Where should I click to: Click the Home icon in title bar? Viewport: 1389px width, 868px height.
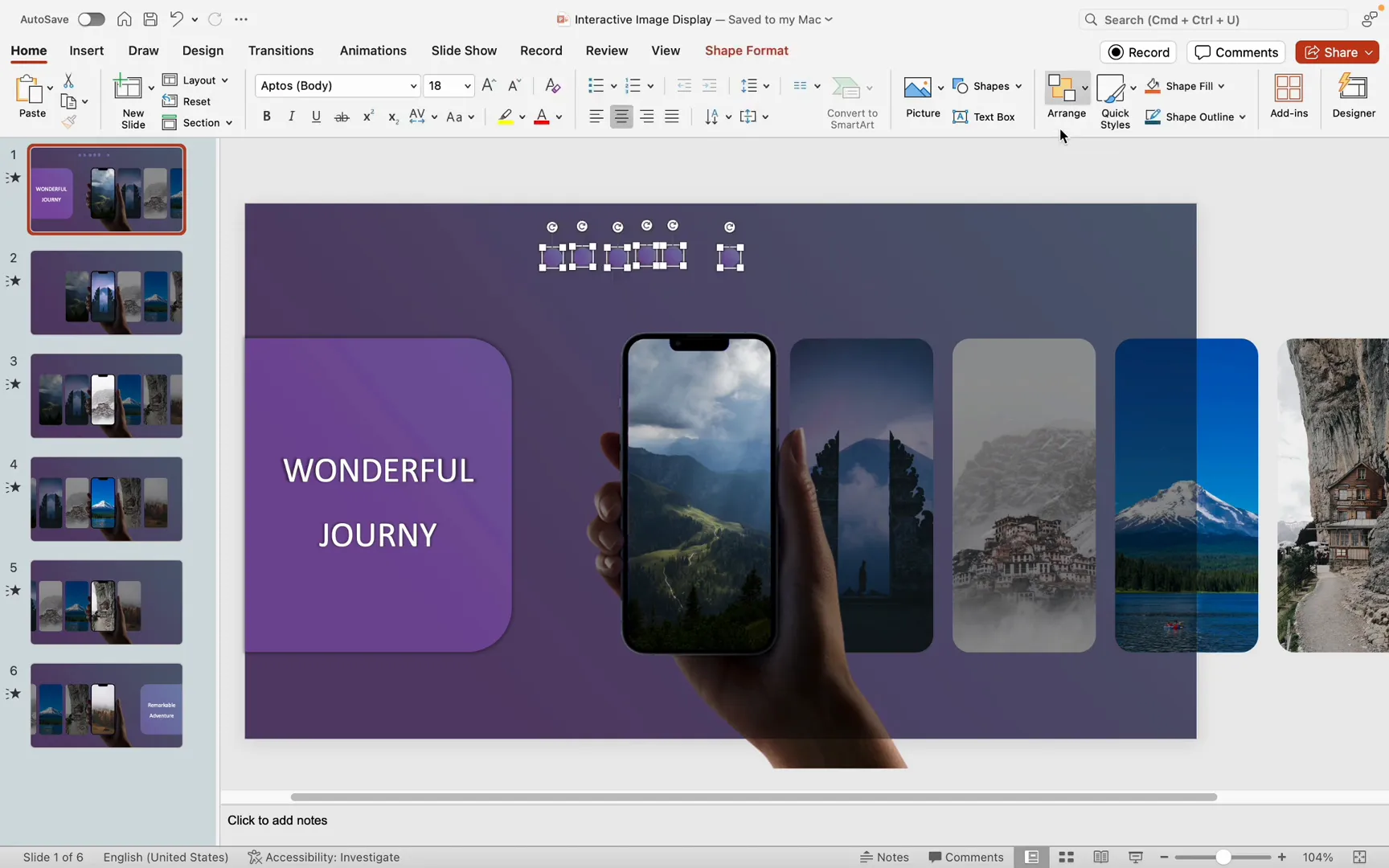point(125,19)
